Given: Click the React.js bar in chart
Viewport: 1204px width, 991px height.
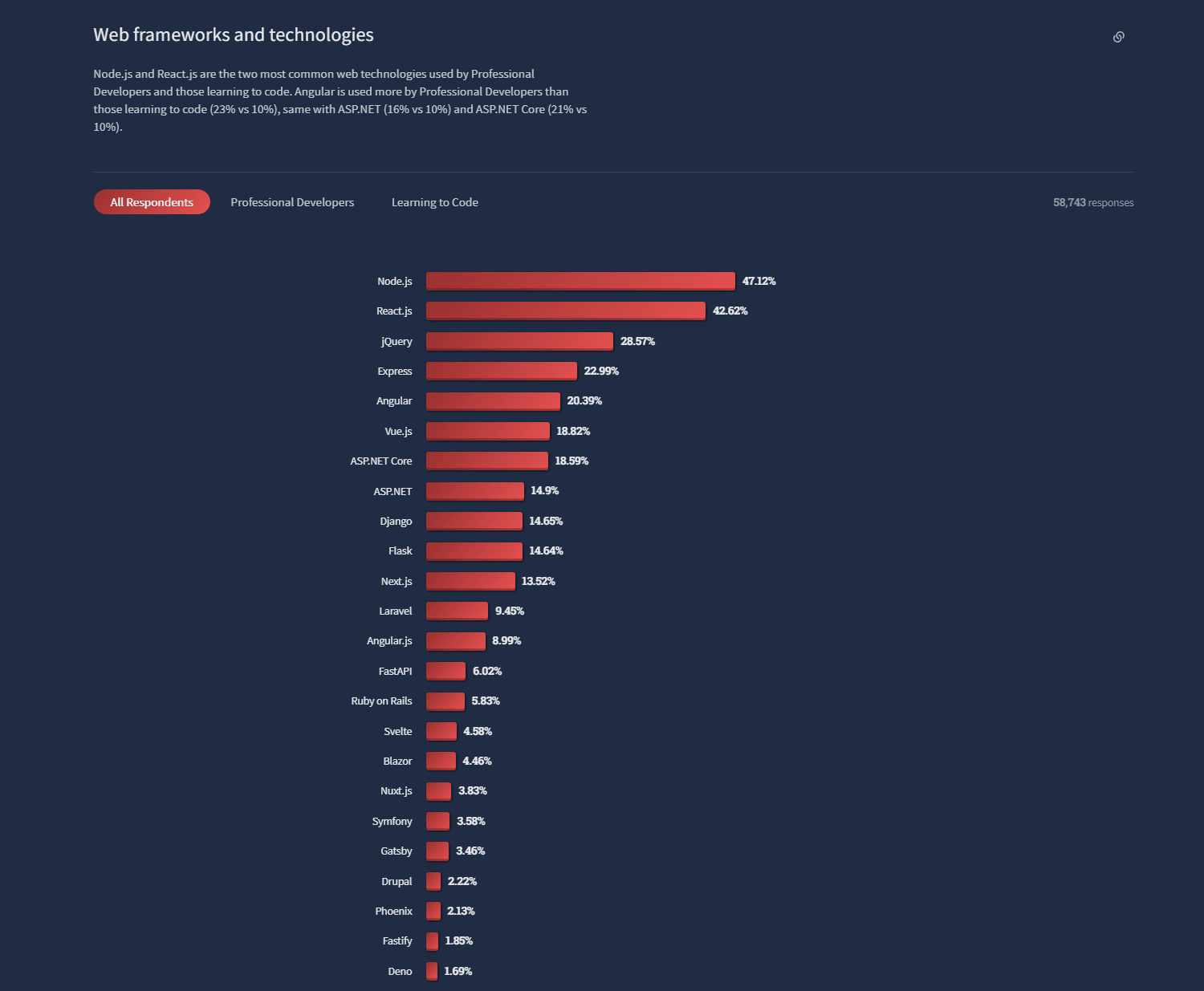Looking at the screenshot, I should (565, 311).
